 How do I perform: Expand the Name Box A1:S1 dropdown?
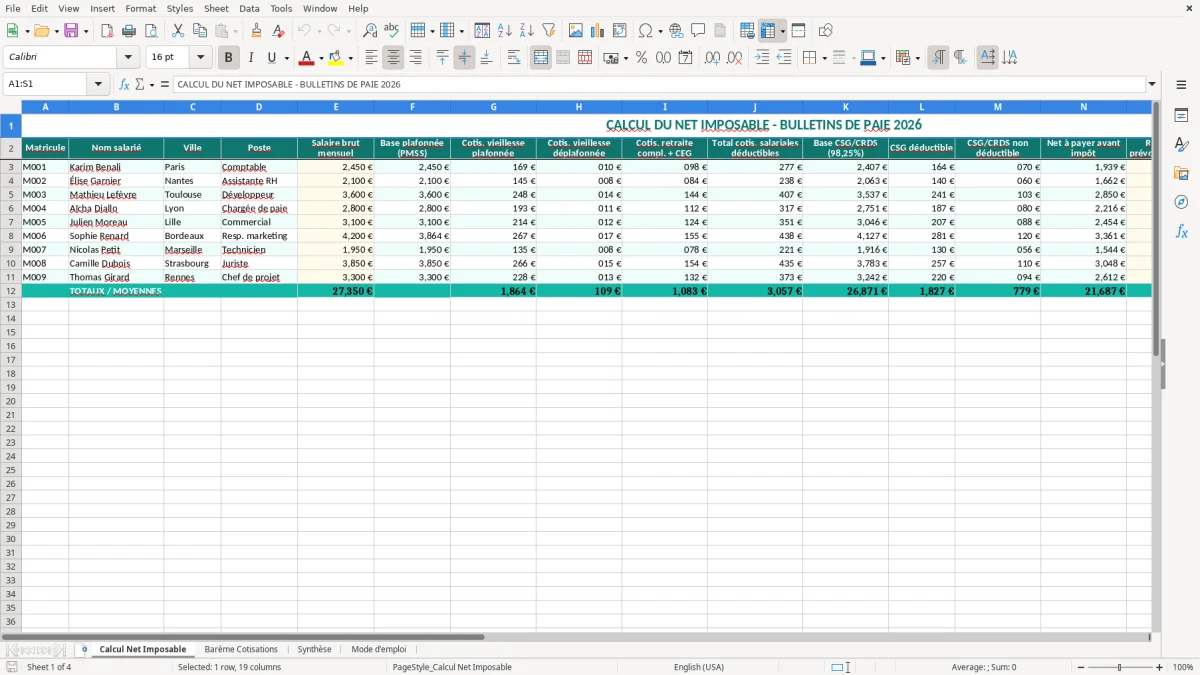[x=98, y=84]
